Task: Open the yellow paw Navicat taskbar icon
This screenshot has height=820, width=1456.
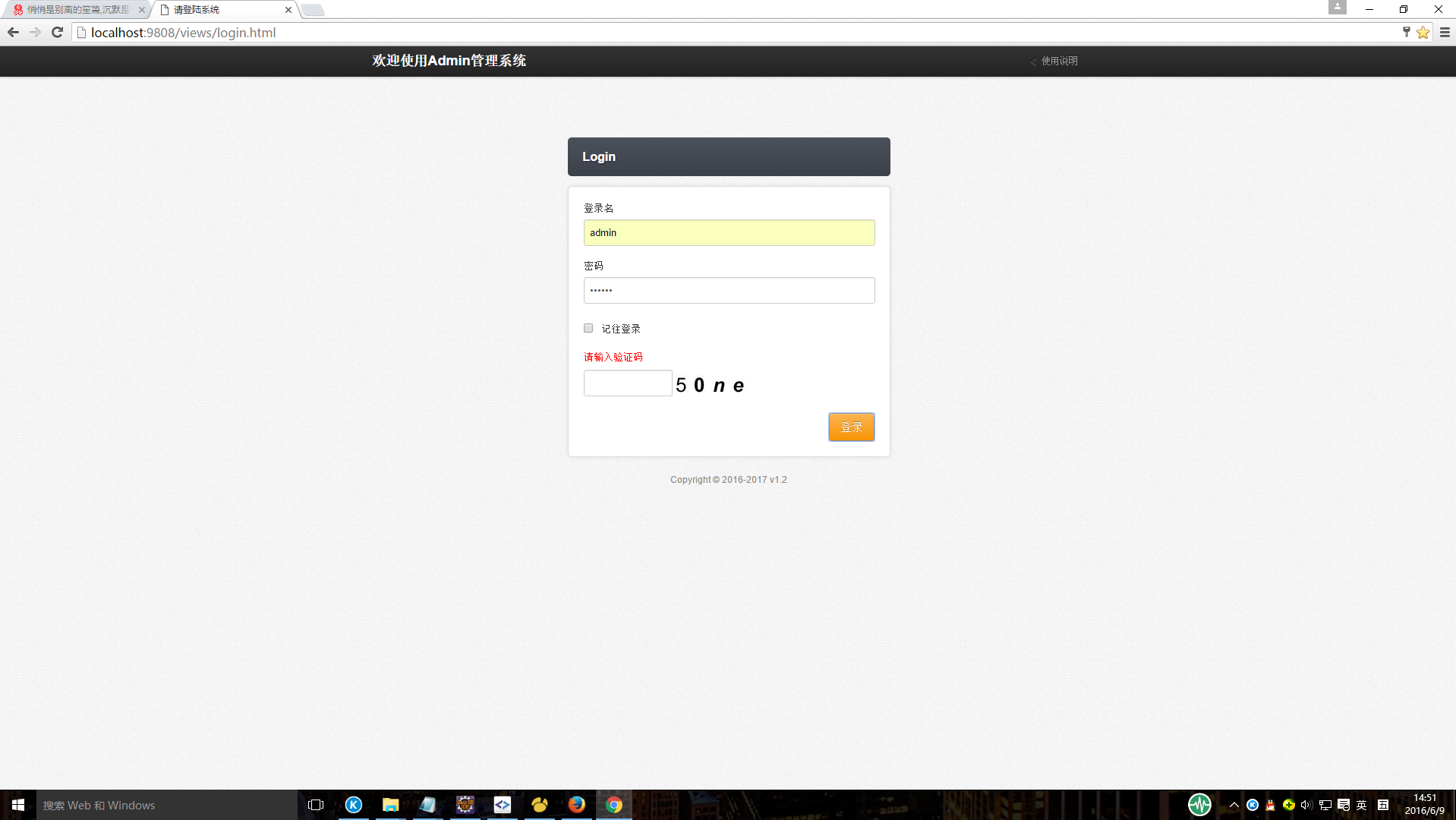Action: (x=540, y=805)
